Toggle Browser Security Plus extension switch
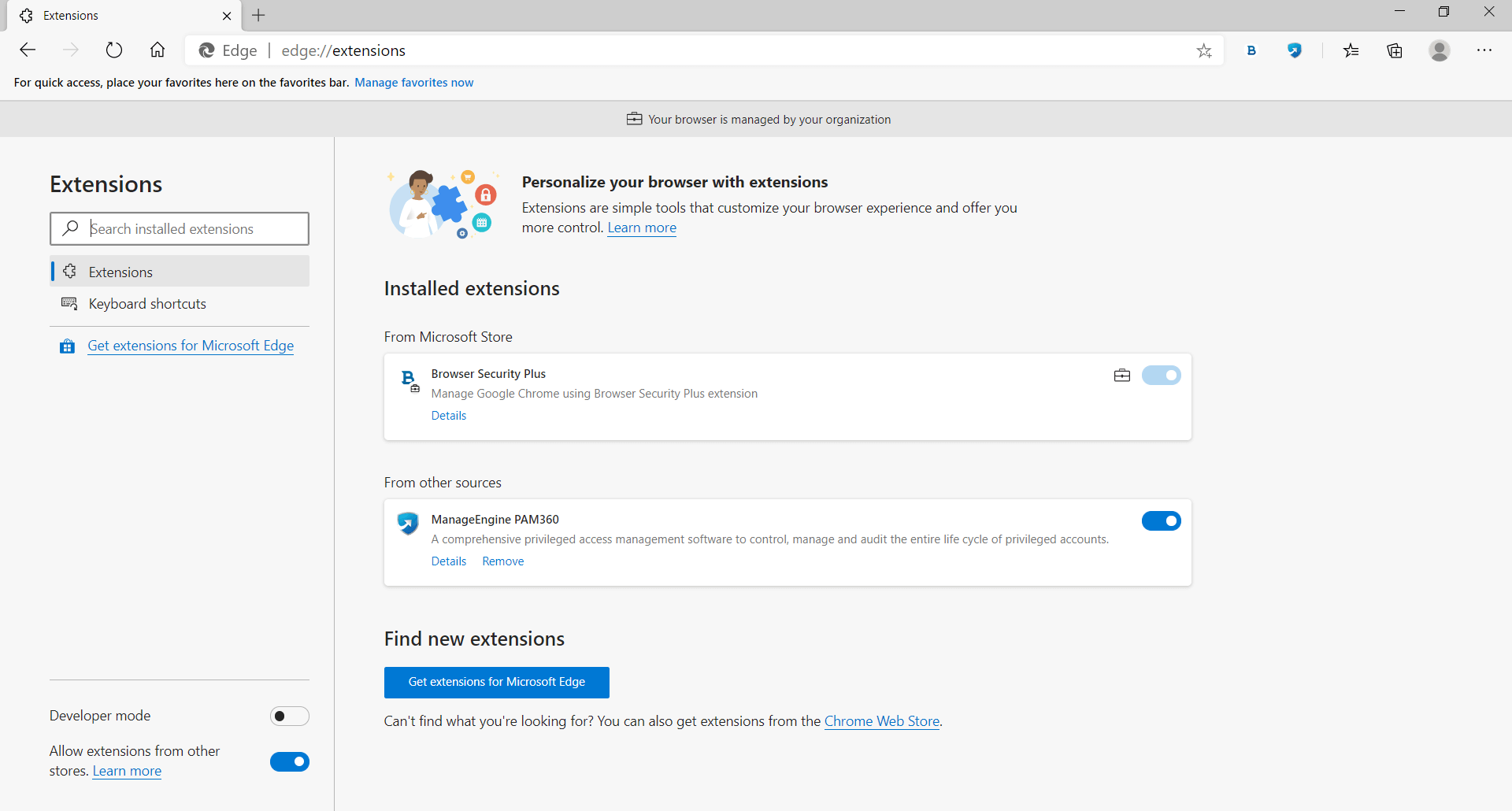Screen dimensions: 1512x811 [x=1161, y=376]
